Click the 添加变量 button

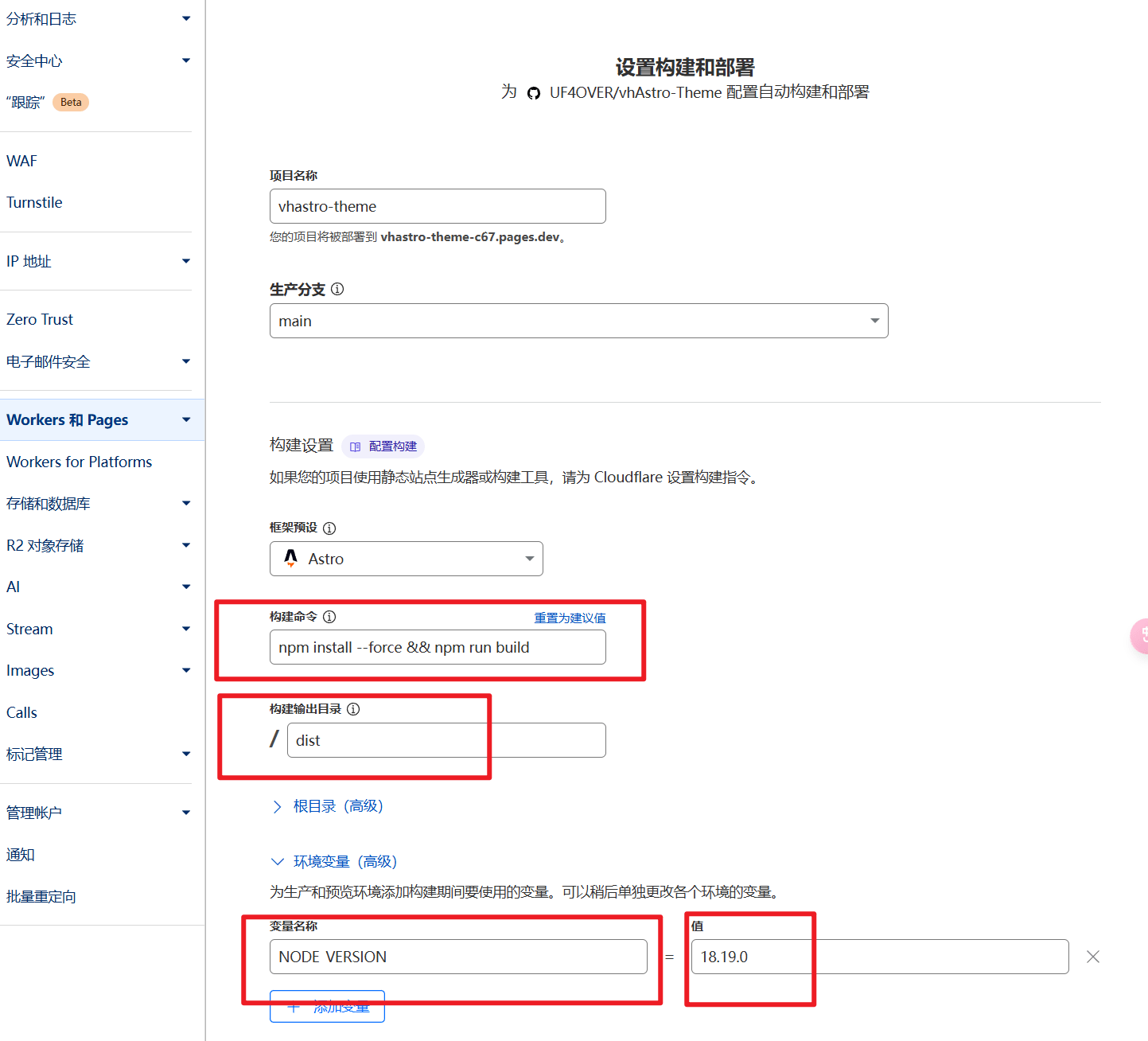[x=327, y=1008]
